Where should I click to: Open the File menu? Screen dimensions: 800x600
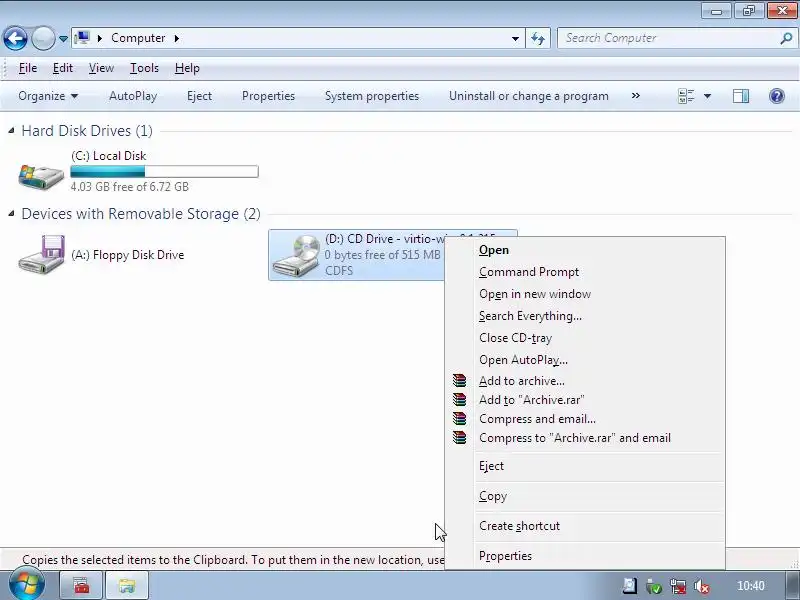(x=28, y=68)
